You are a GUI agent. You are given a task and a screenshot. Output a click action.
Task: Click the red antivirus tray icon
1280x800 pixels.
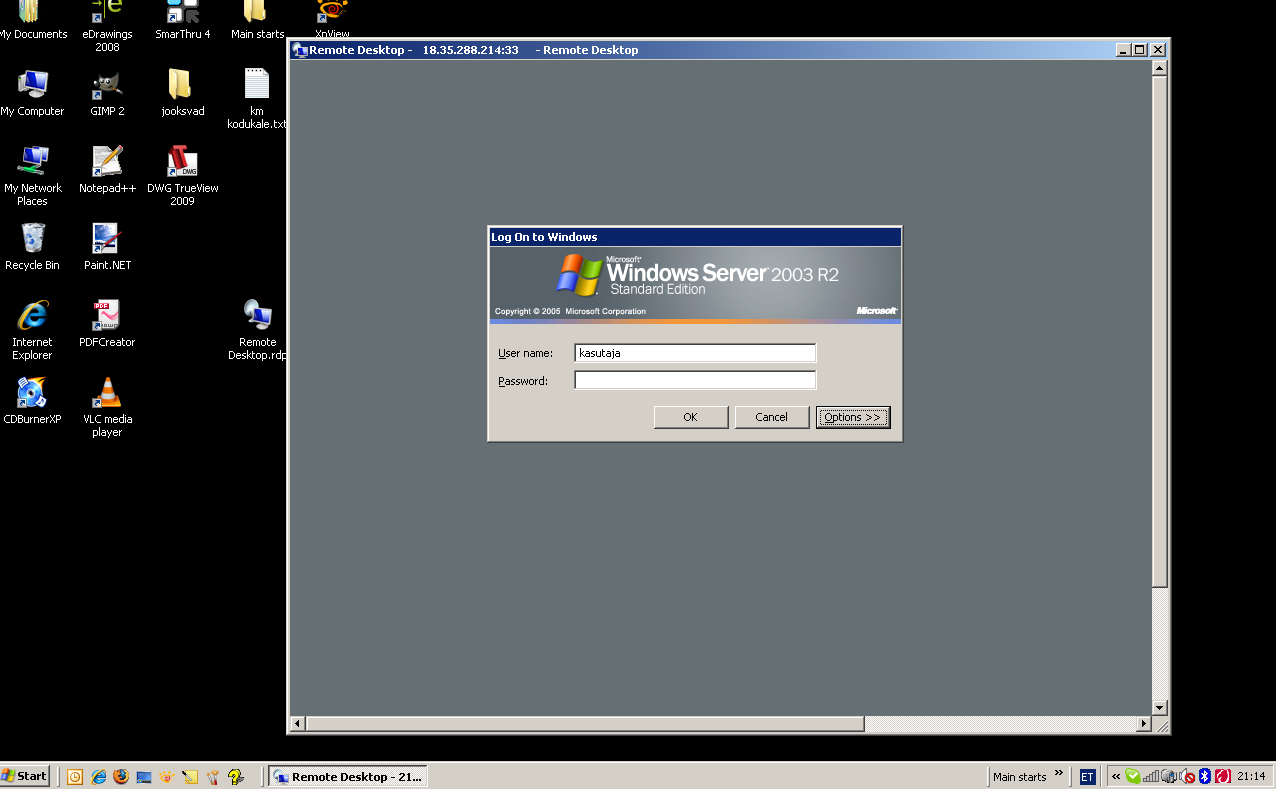pos(1222,776)
